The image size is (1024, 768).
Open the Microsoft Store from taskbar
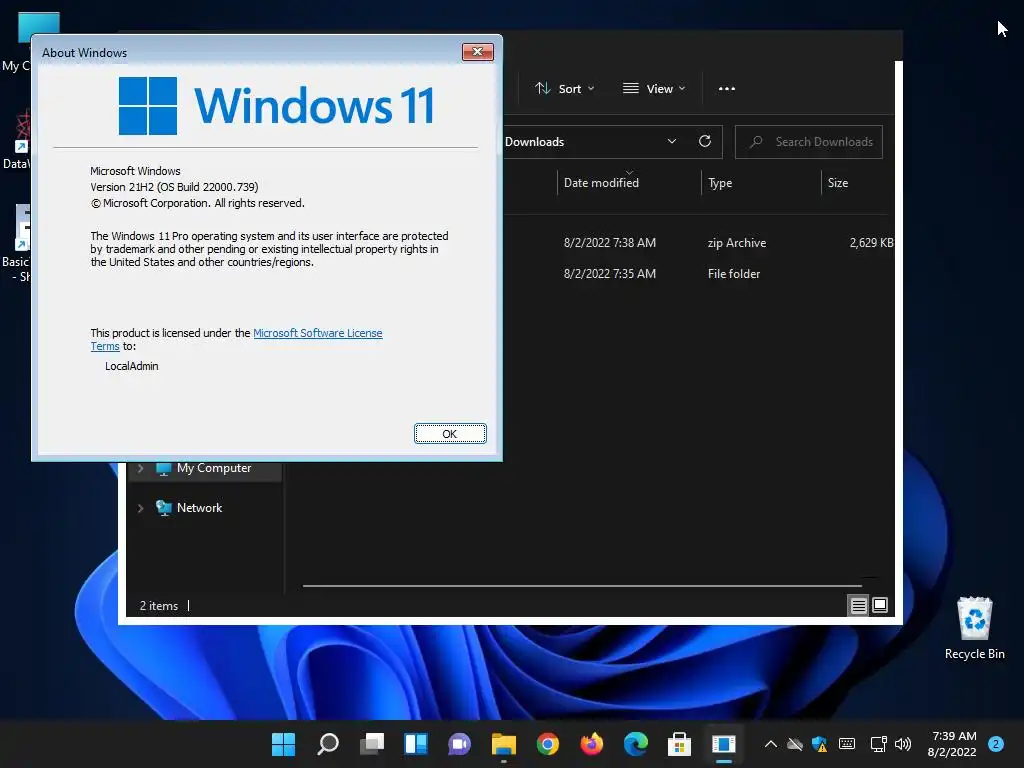click(x=679, y=744)
